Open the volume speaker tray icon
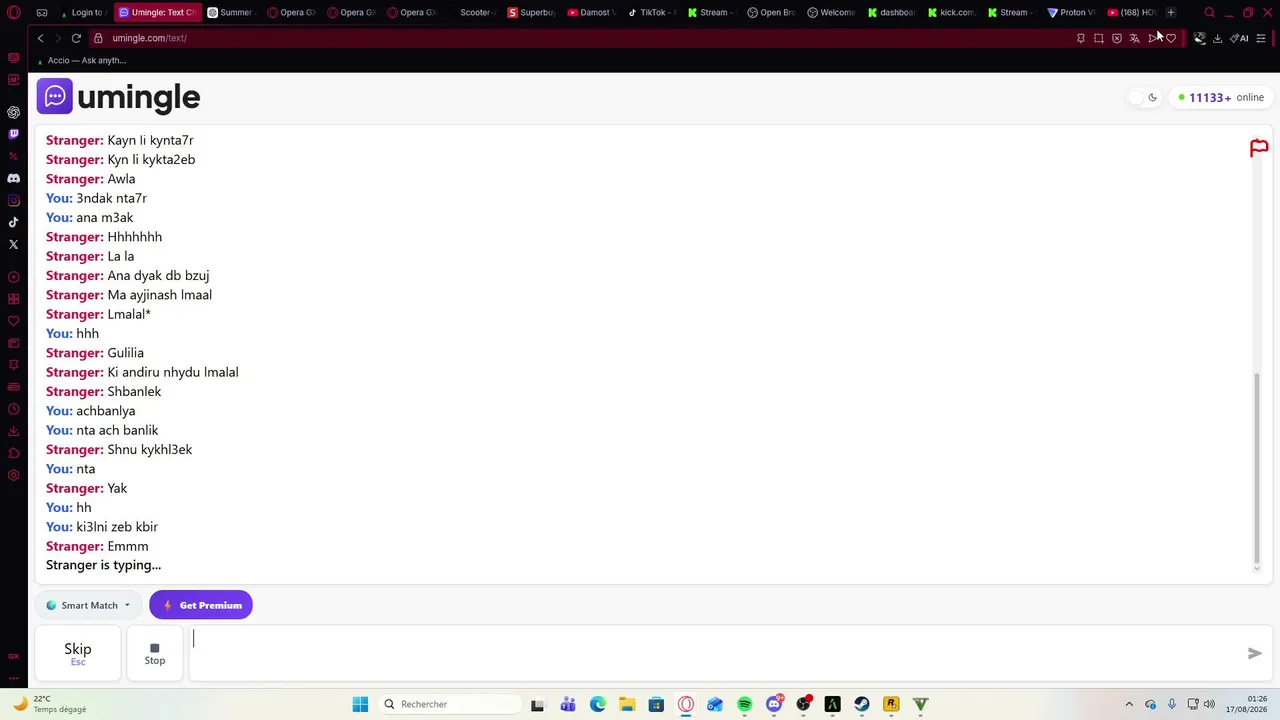 1209,704
